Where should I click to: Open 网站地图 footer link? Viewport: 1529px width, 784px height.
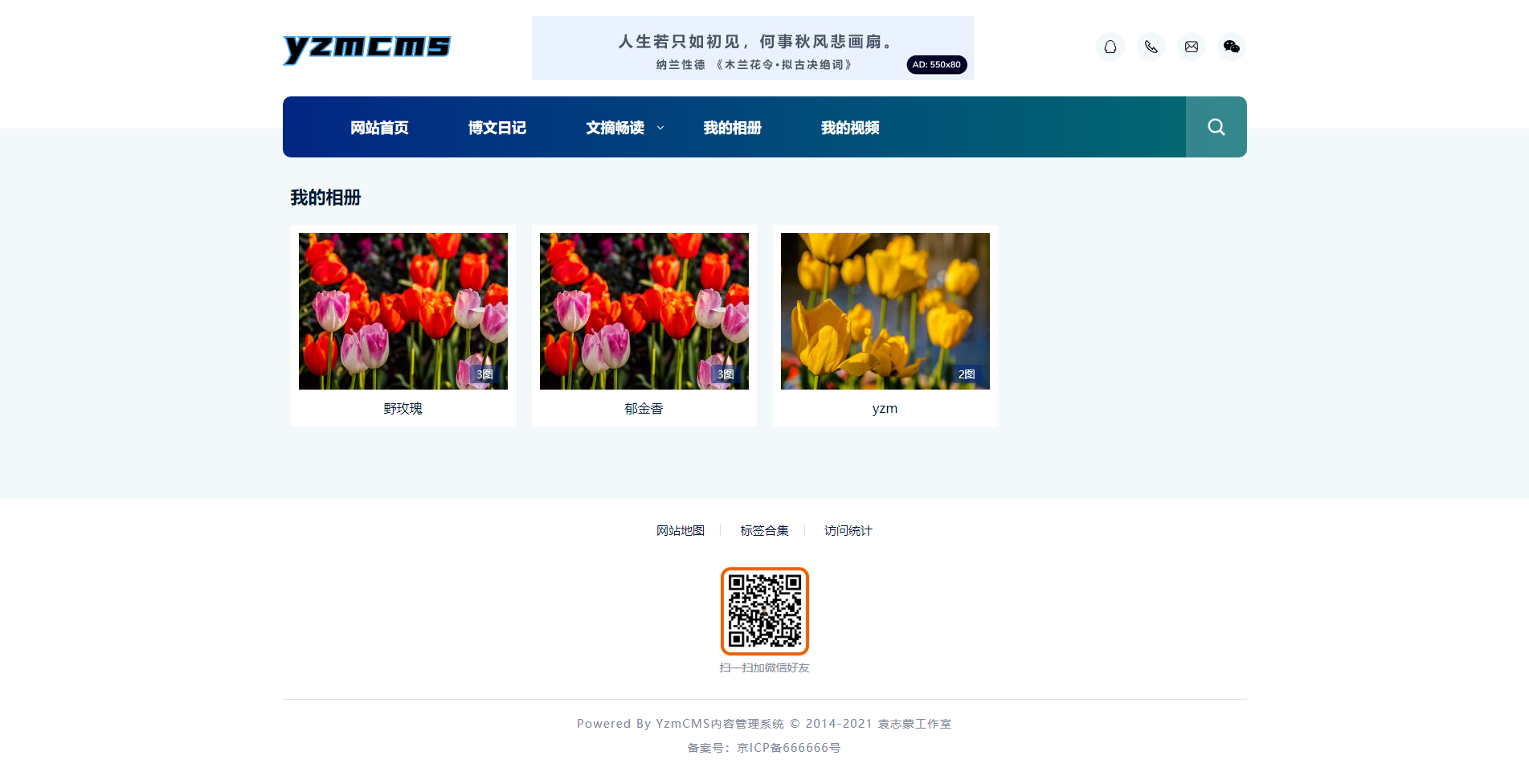[681, 531]
